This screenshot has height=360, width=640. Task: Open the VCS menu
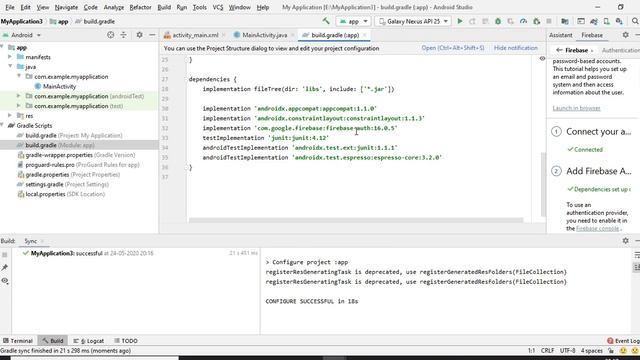pos(218,7)
